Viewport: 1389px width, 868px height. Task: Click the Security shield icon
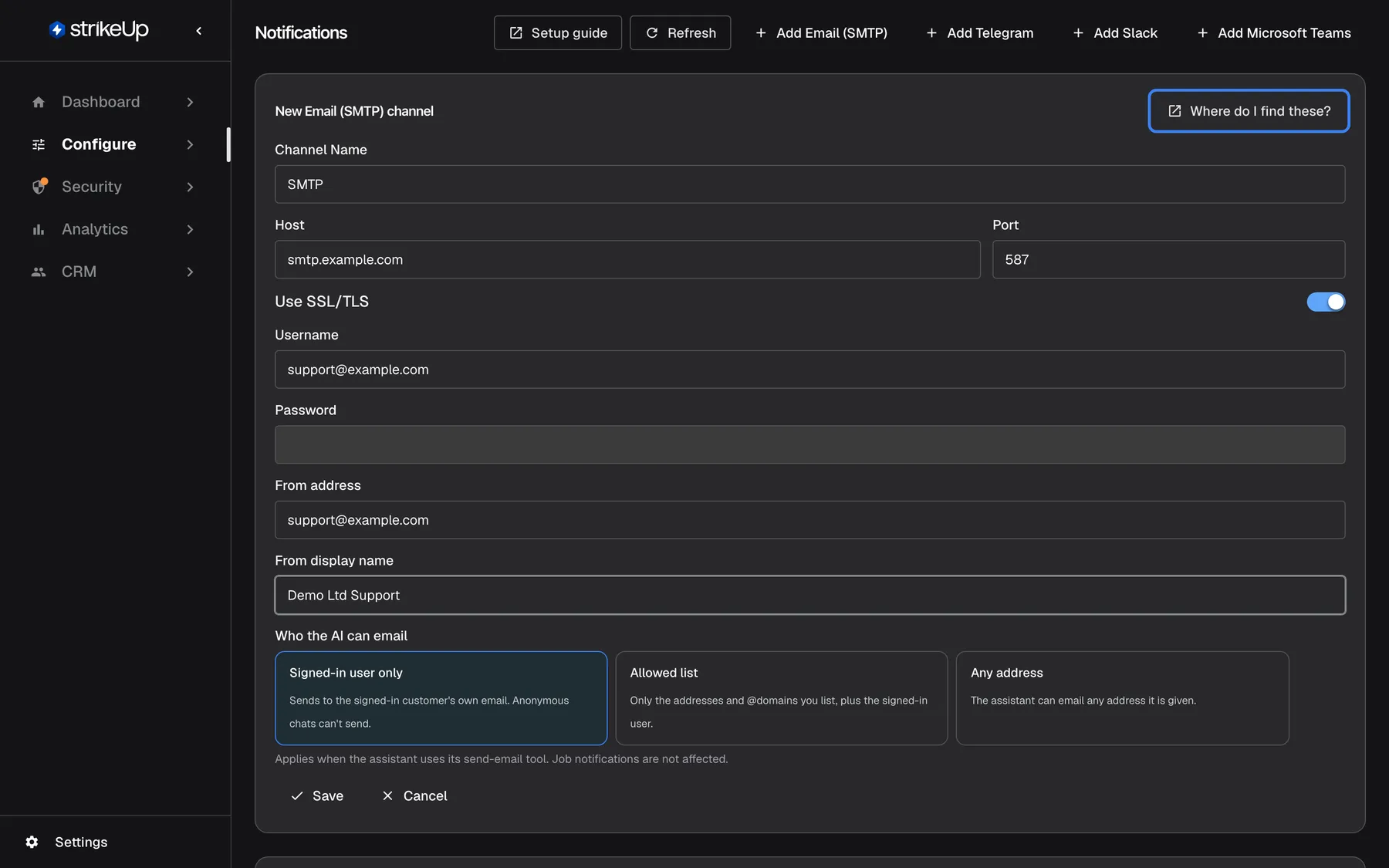click(x=39, y=187)
